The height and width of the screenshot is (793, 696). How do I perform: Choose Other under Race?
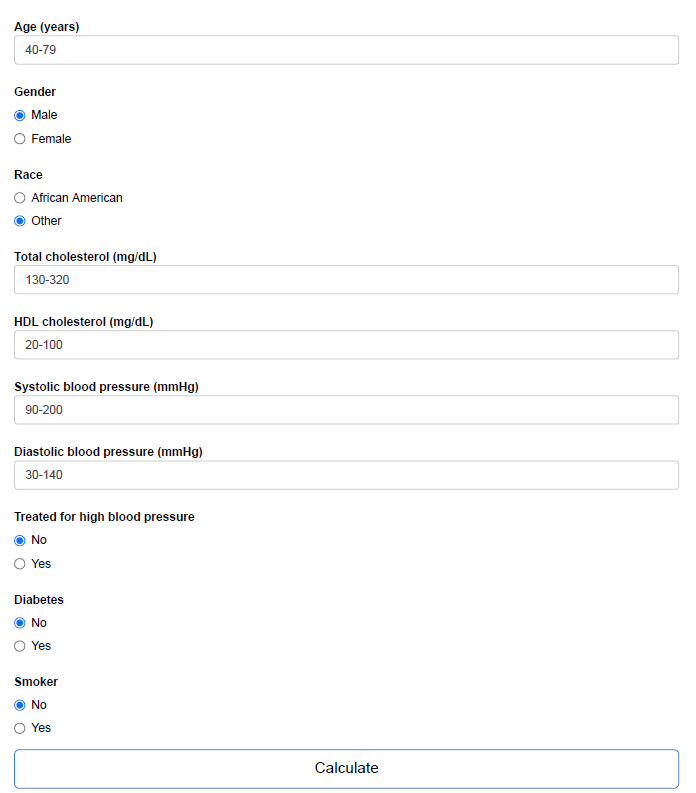20,221
